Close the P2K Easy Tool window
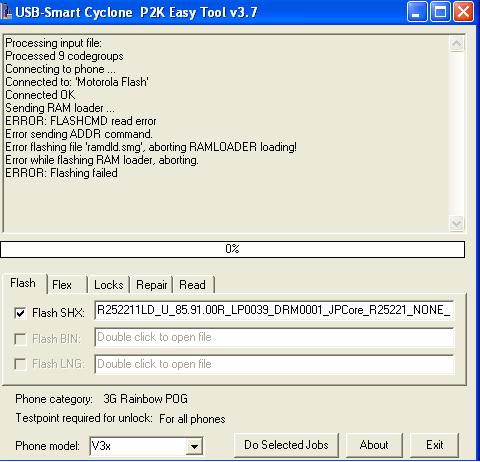 [464, 12]
